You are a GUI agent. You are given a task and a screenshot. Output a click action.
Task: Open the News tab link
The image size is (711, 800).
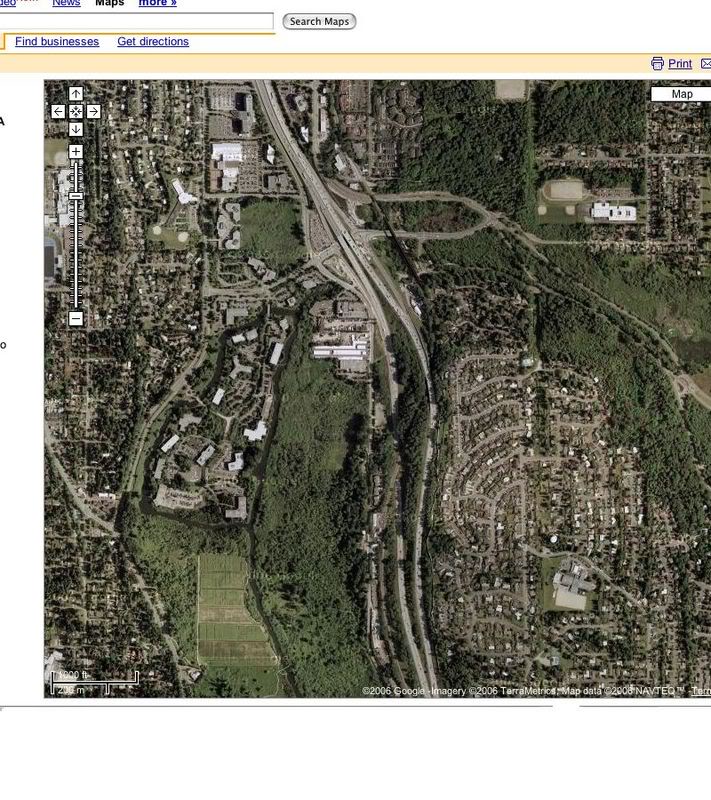[66, 3]
